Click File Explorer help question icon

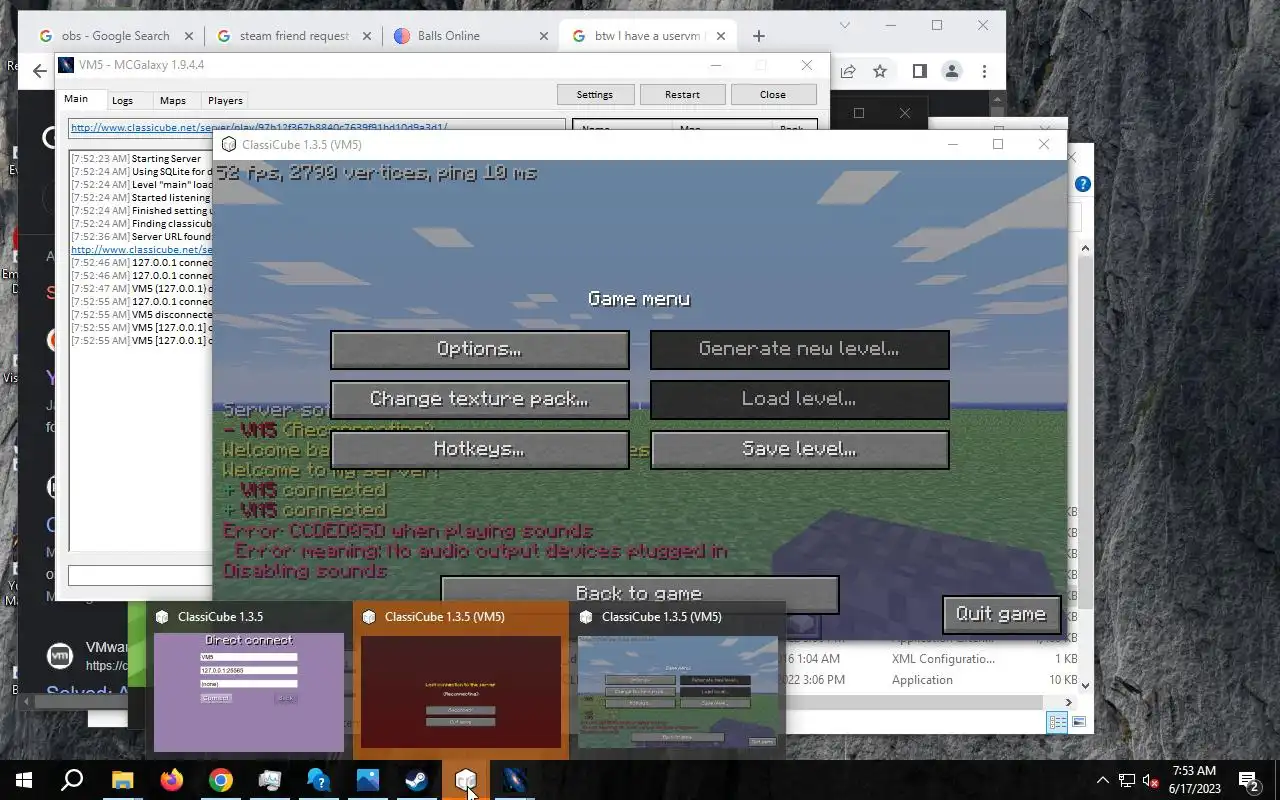1082,184
